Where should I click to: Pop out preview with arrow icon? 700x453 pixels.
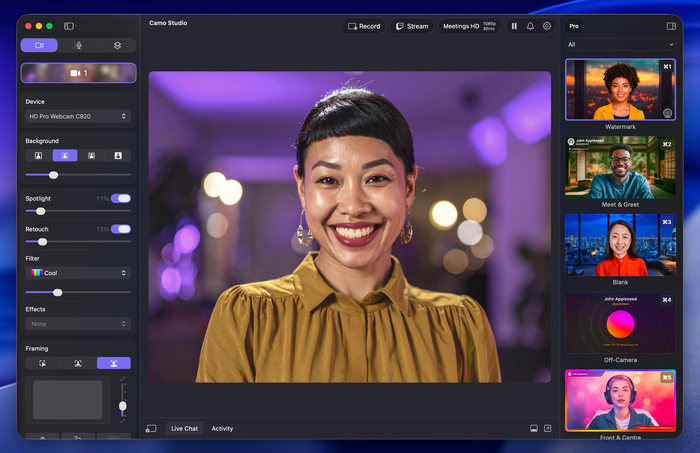[548, 428]
